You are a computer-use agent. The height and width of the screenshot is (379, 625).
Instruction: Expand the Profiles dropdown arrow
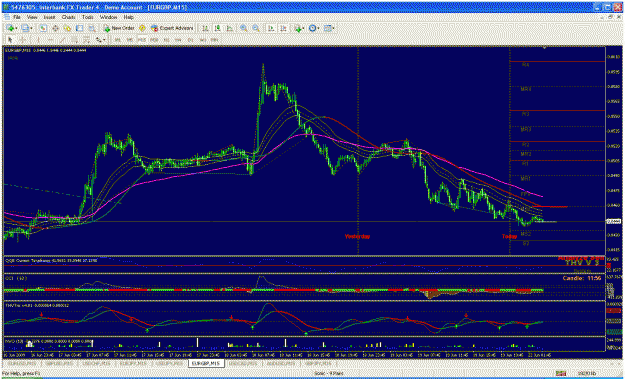click(x=31, y=28)
